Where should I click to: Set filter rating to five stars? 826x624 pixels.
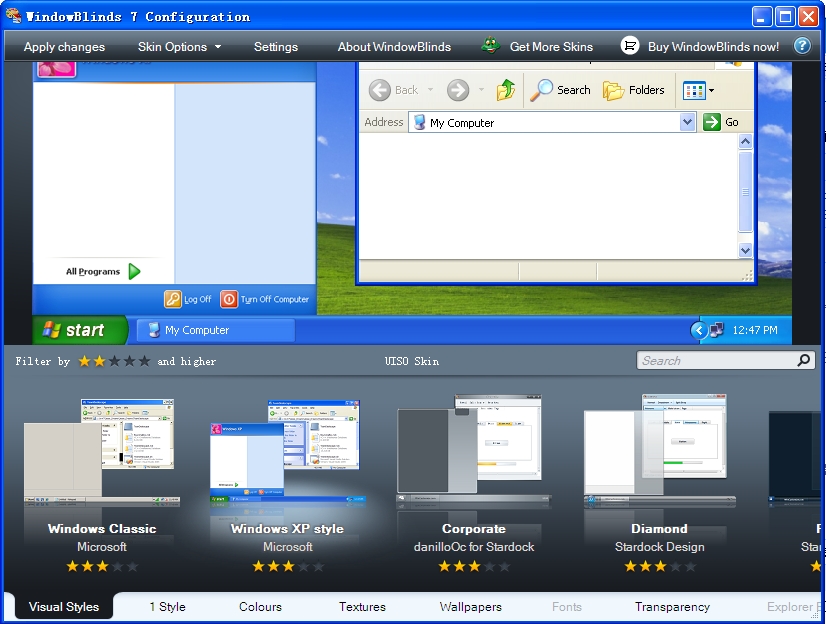[x=145, y=361]
